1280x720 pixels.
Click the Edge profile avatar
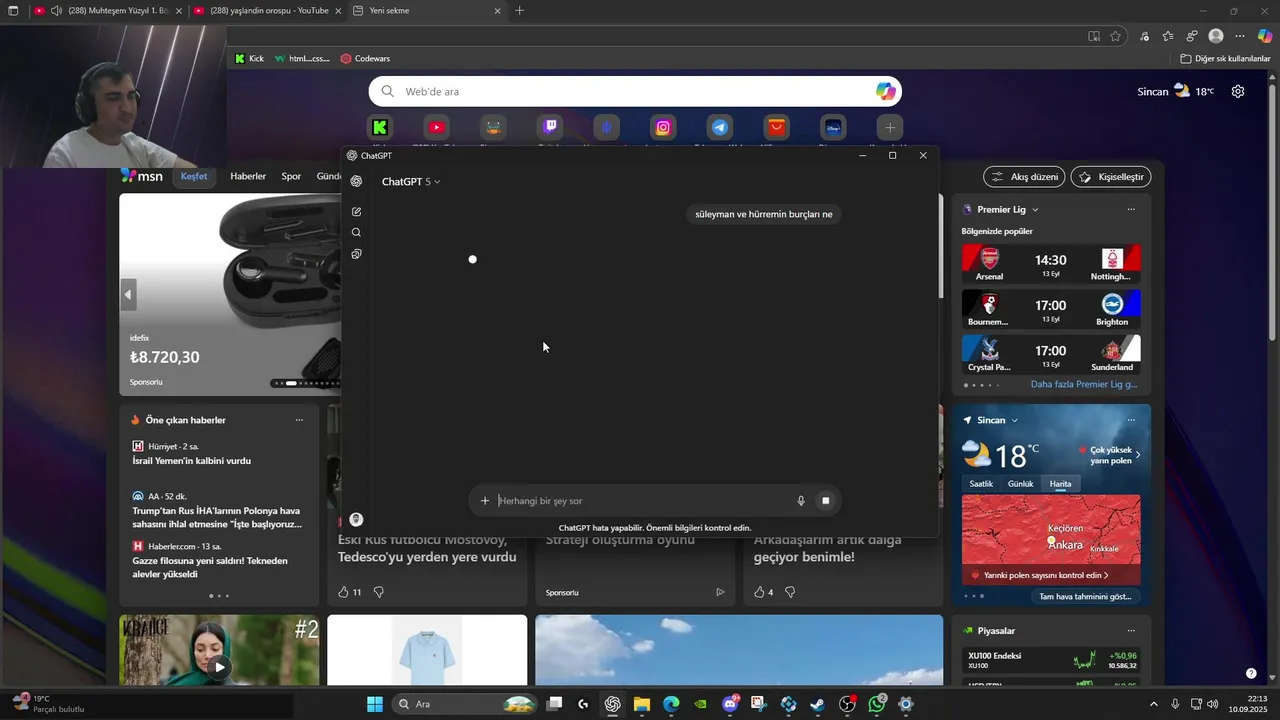tap(1216, 36)
